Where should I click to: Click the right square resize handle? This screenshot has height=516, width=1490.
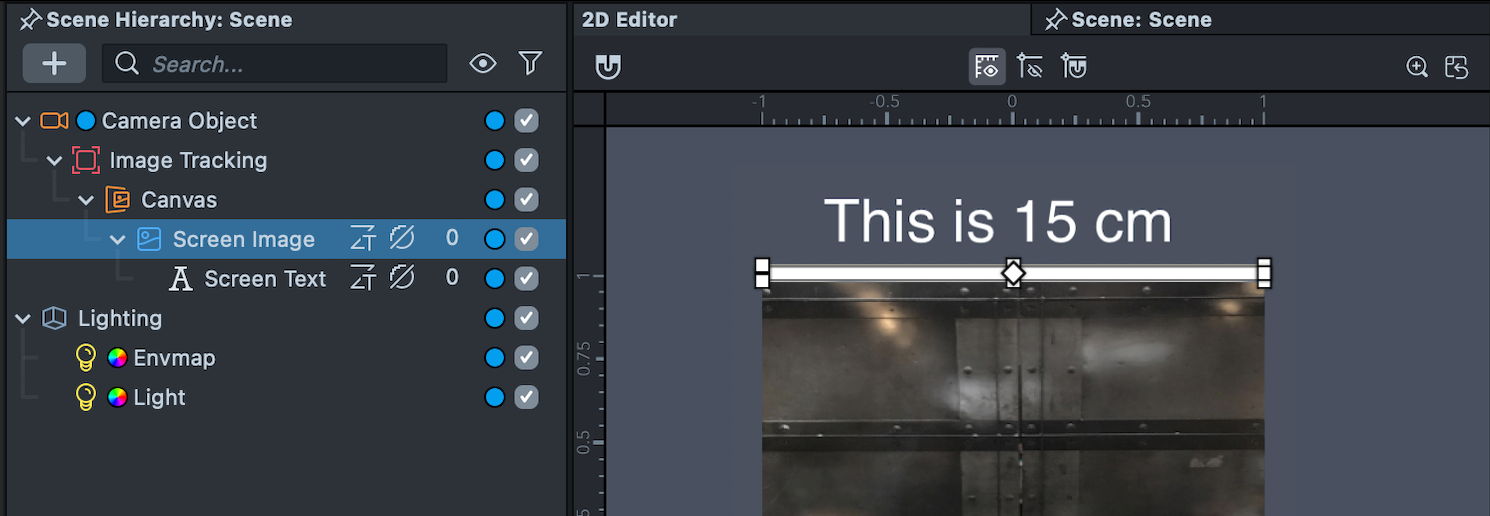coord(1264,272)
